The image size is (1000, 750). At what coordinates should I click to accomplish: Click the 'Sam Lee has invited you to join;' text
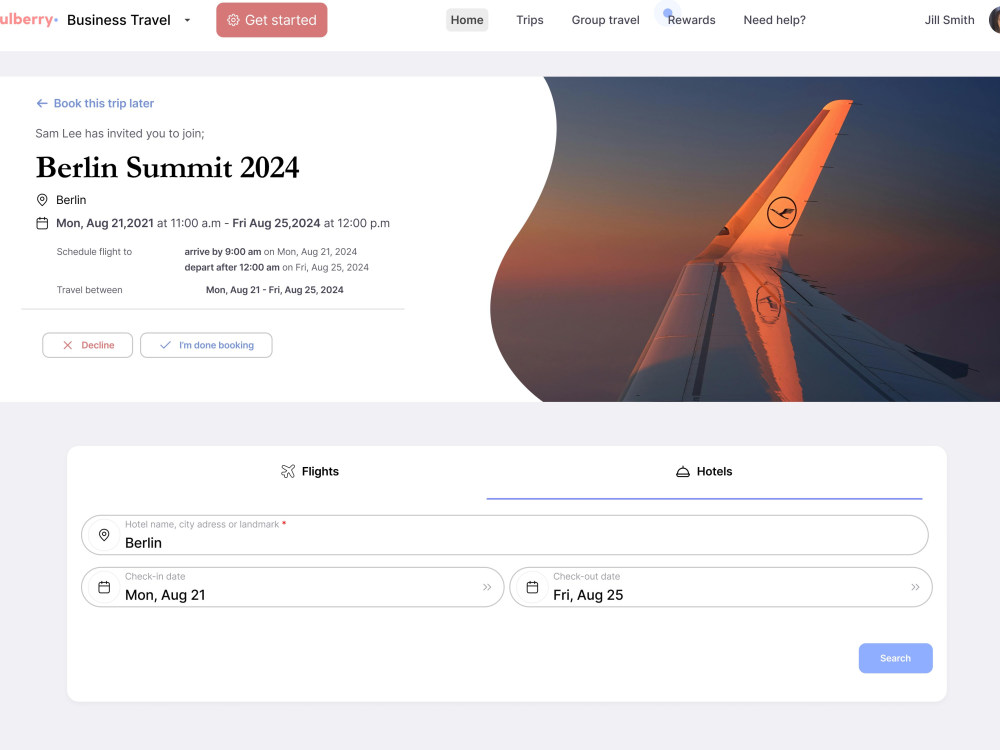tap(120, 133)
